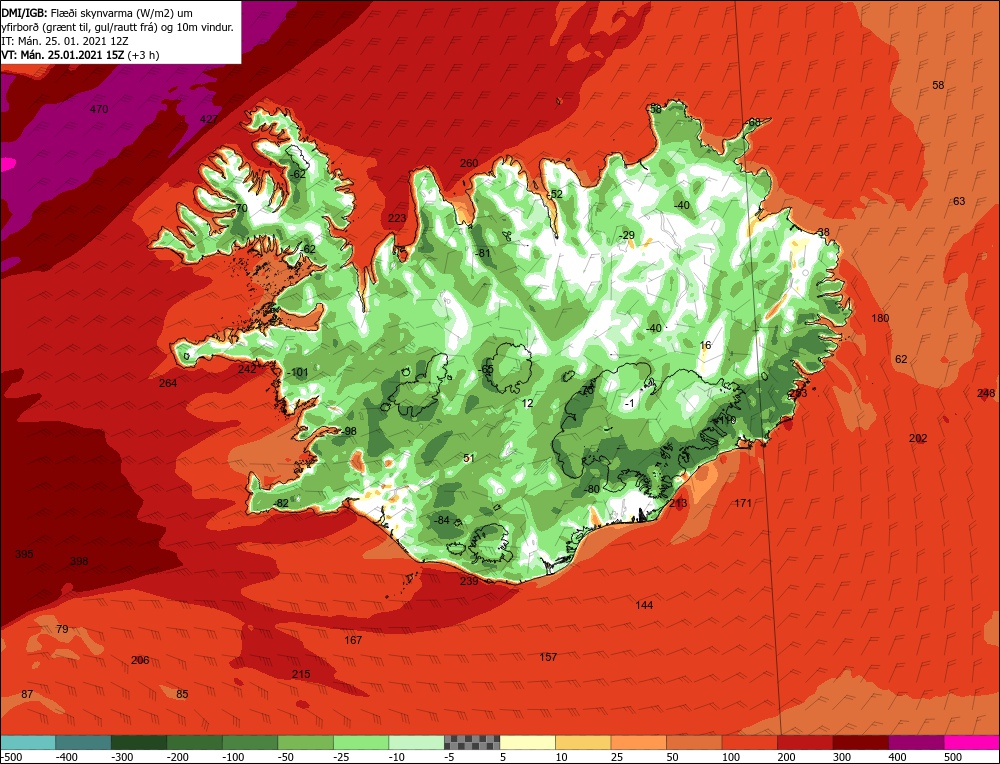Select the '264' value off the west coast

click(168, 383)
